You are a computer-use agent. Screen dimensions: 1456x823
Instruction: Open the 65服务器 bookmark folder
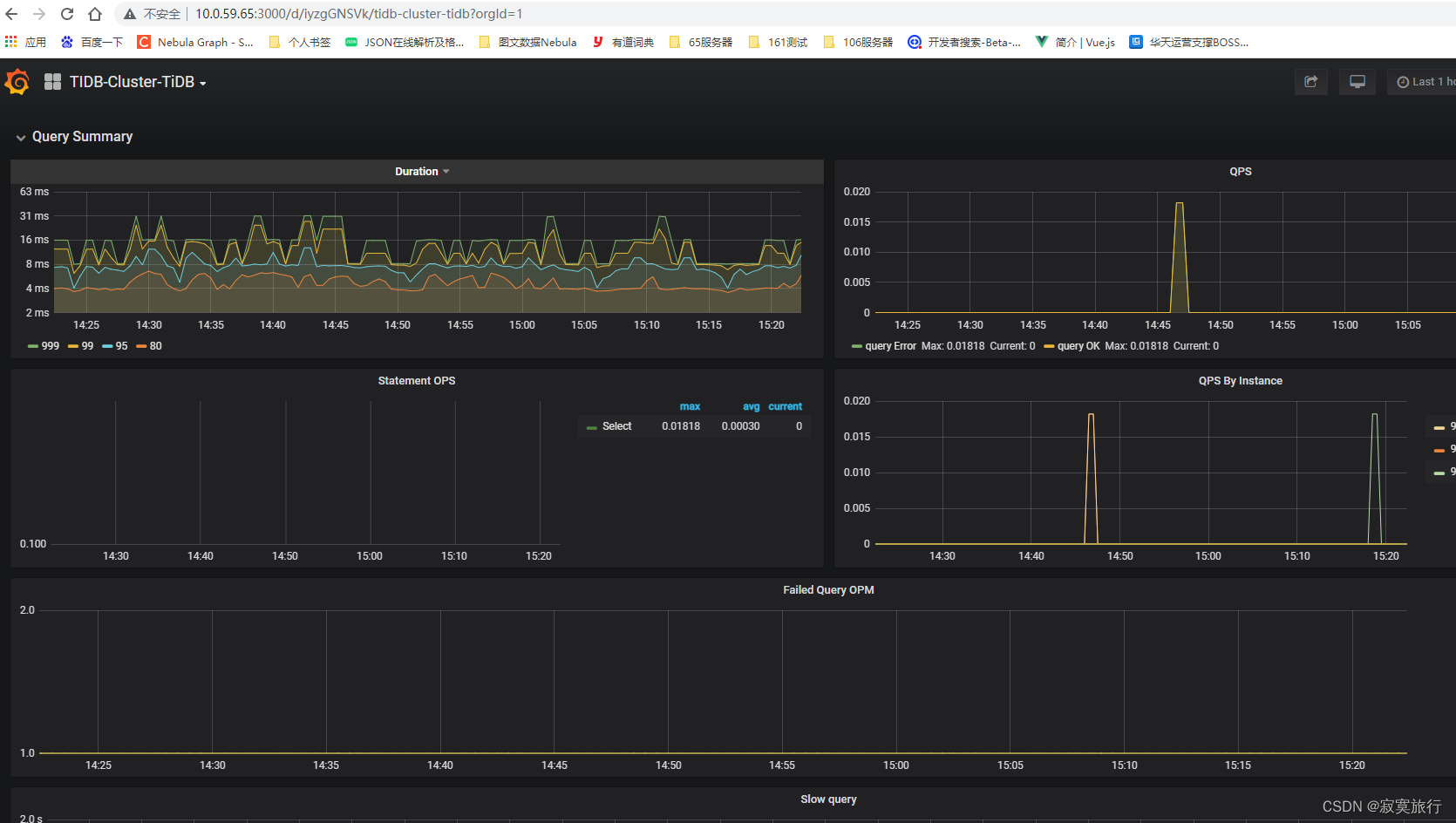[x=700, y=42]
